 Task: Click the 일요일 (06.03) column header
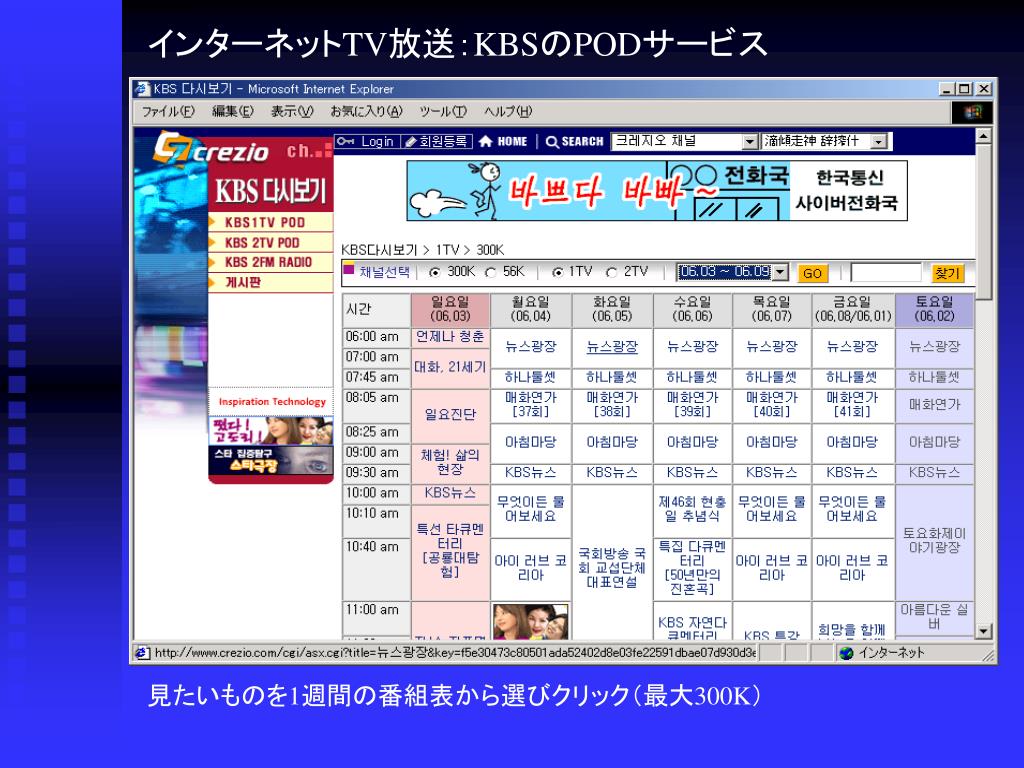click(x=450, y=310)
